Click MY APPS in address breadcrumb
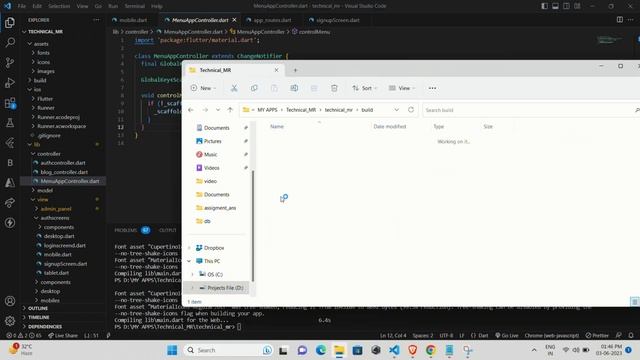 267,110
